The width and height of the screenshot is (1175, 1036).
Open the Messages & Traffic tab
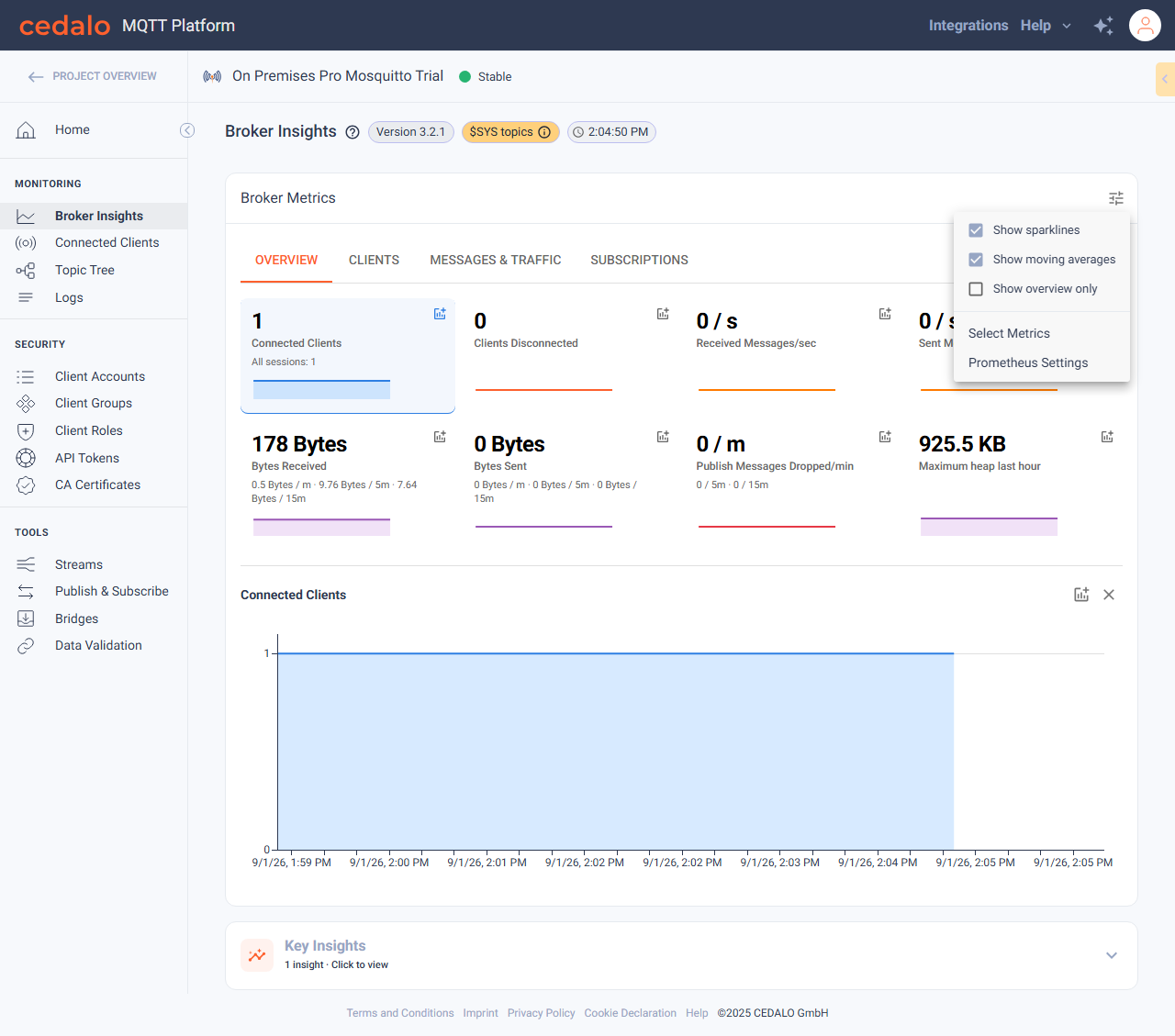pos(496,261)
